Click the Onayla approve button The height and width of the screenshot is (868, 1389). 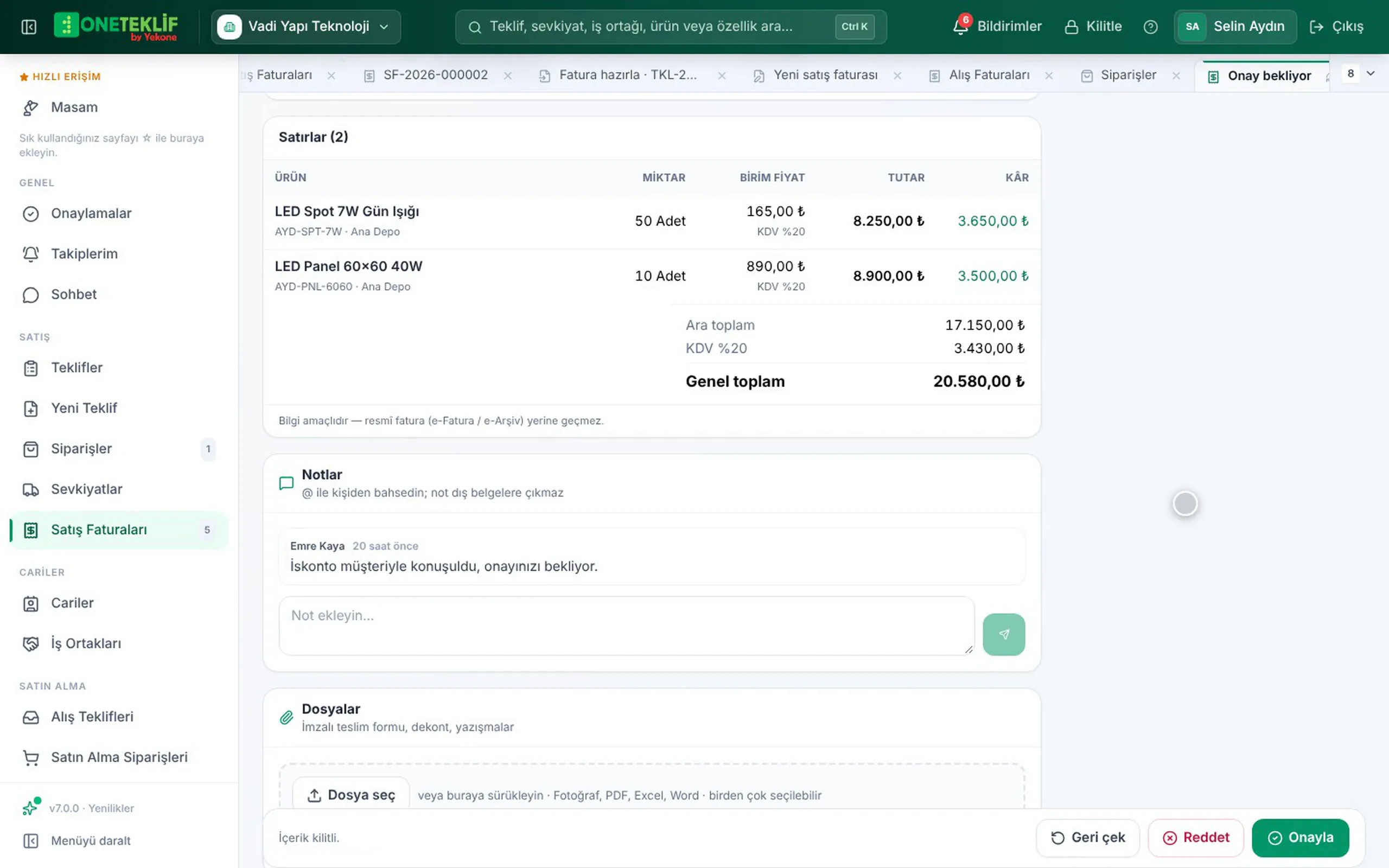(1300, 838)
